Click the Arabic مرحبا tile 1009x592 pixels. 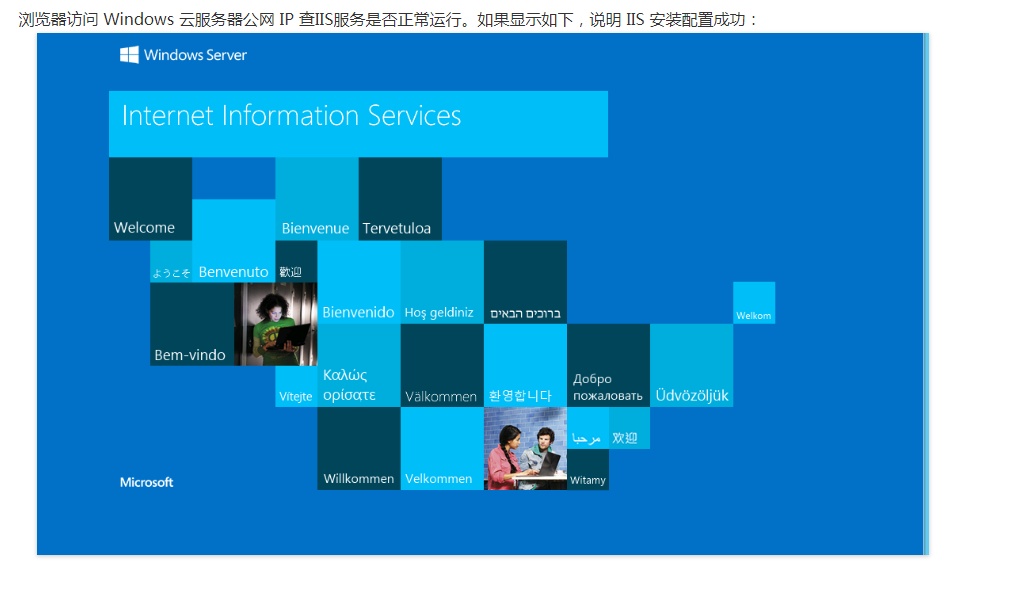(588, 428)
